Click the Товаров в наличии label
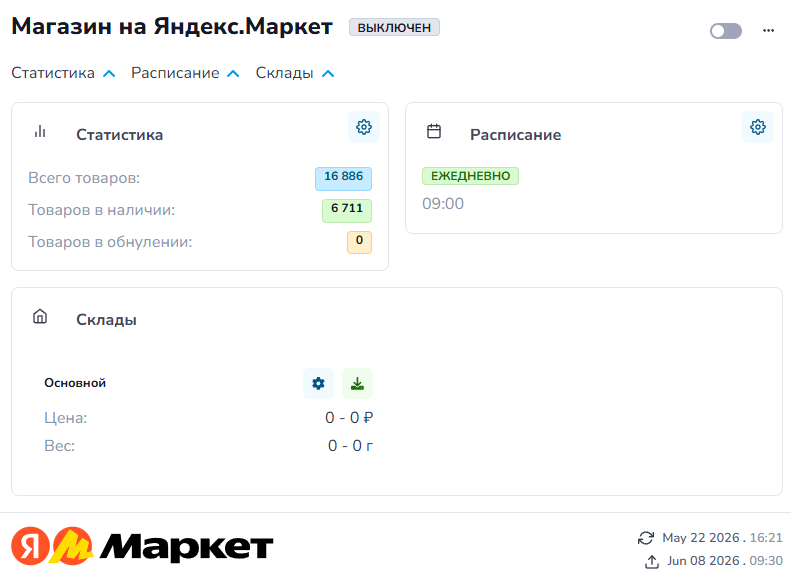 click(101, 210)
